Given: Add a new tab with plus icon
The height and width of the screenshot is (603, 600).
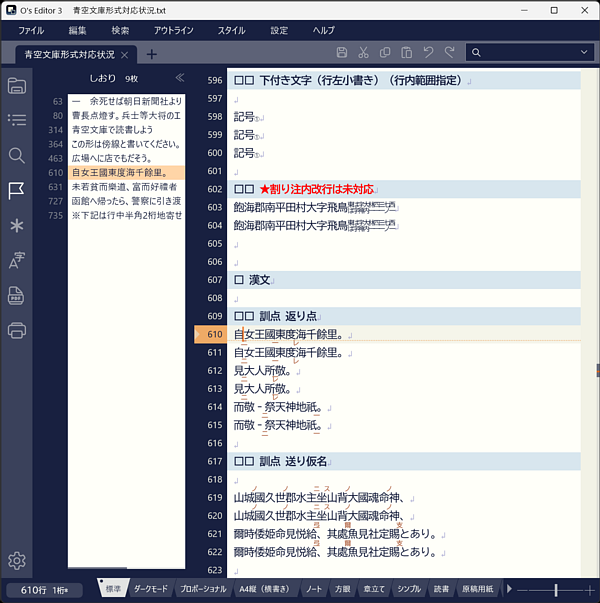Looking at the screenshot, I should 152,54.
